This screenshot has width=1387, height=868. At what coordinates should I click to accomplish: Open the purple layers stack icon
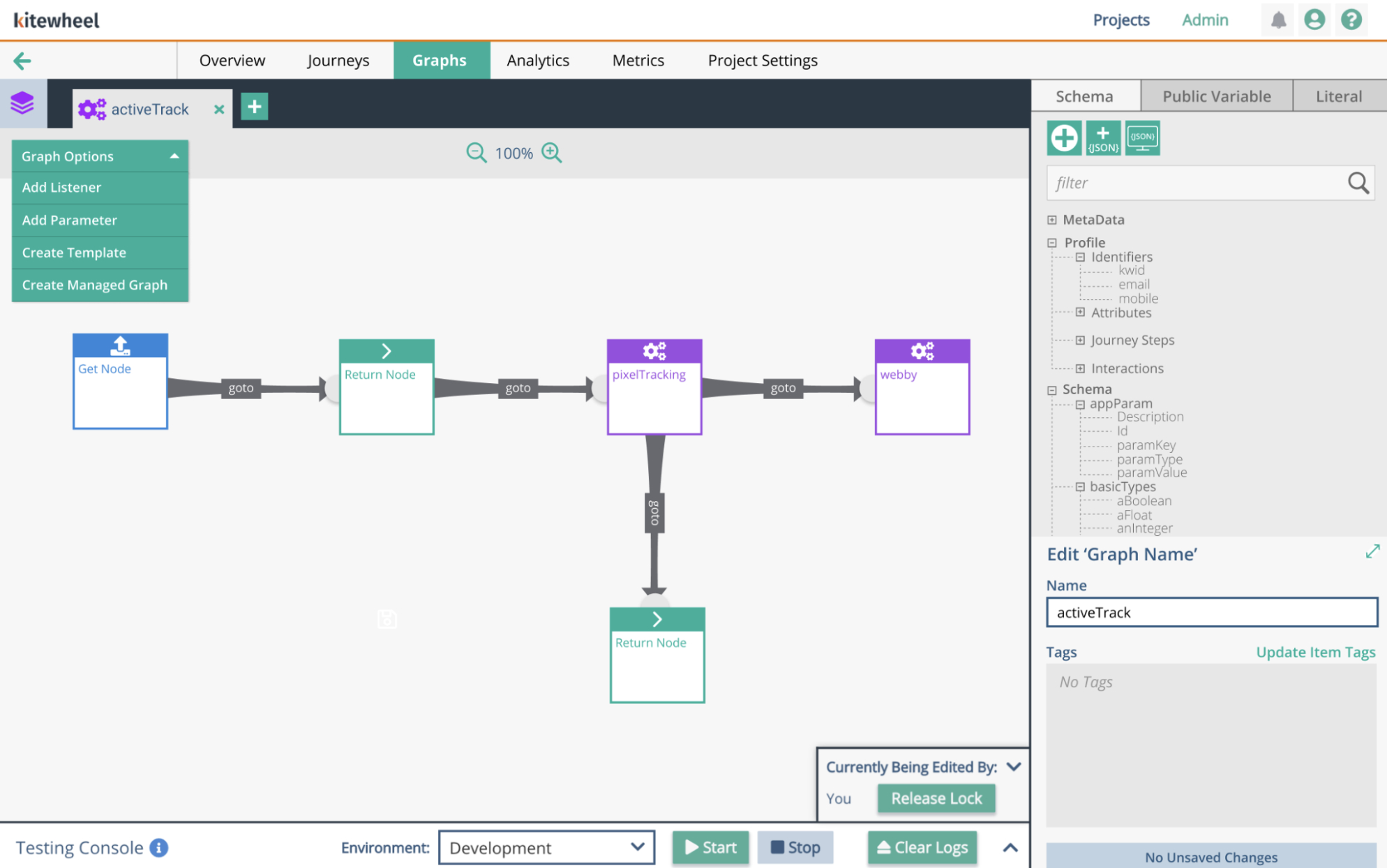pyautogui.click(x=22, y=103)
